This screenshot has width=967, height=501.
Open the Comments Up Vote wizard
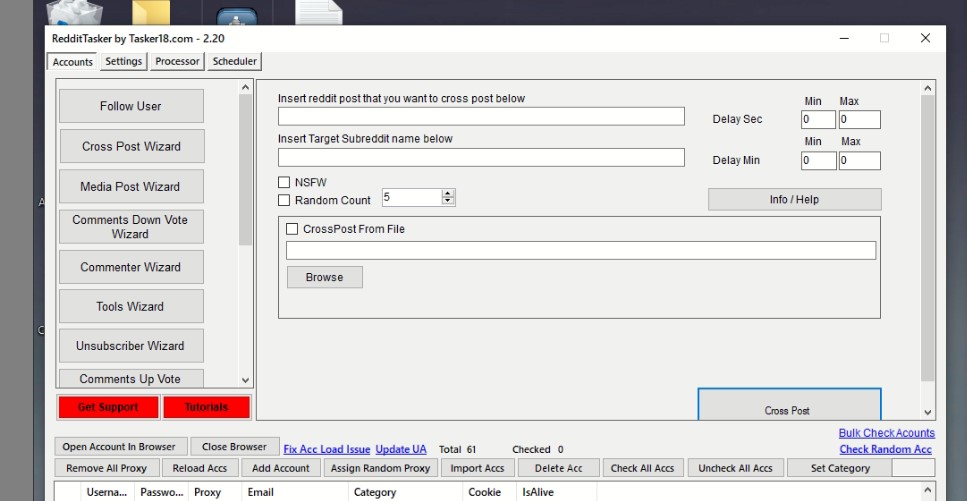[131, 378]
